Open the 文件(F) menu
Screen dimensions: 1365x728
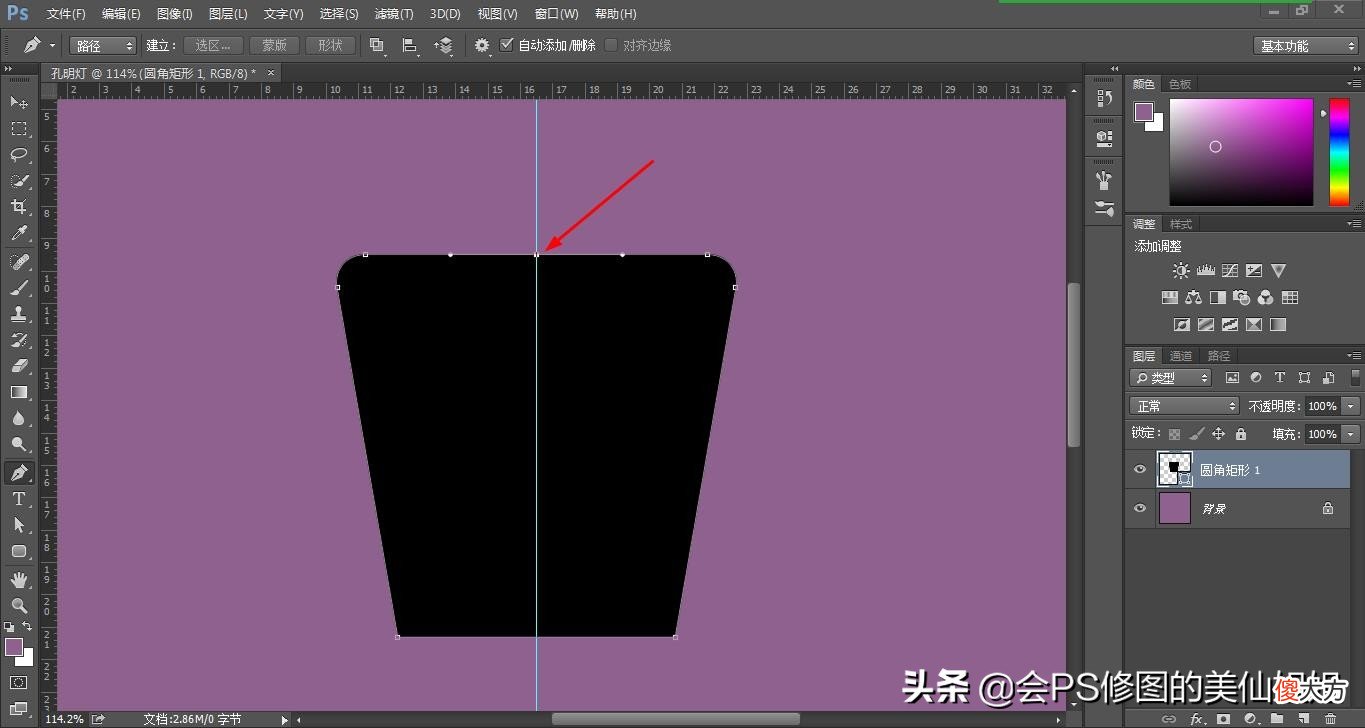click(x=66, y=14)
